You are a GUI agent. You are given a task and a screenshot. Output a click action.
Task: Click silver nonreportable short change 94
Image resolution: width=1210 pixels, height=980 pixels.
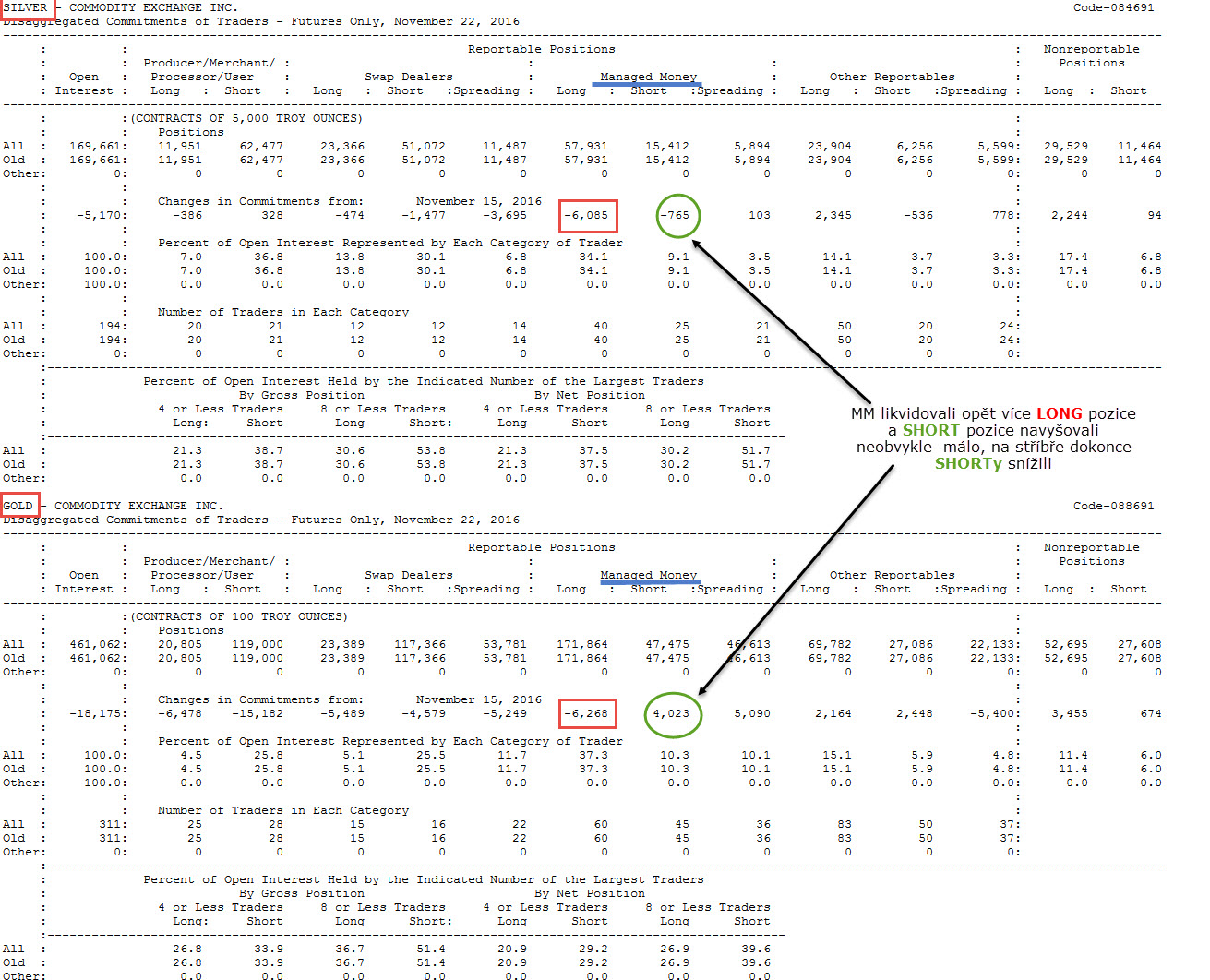1154,215
